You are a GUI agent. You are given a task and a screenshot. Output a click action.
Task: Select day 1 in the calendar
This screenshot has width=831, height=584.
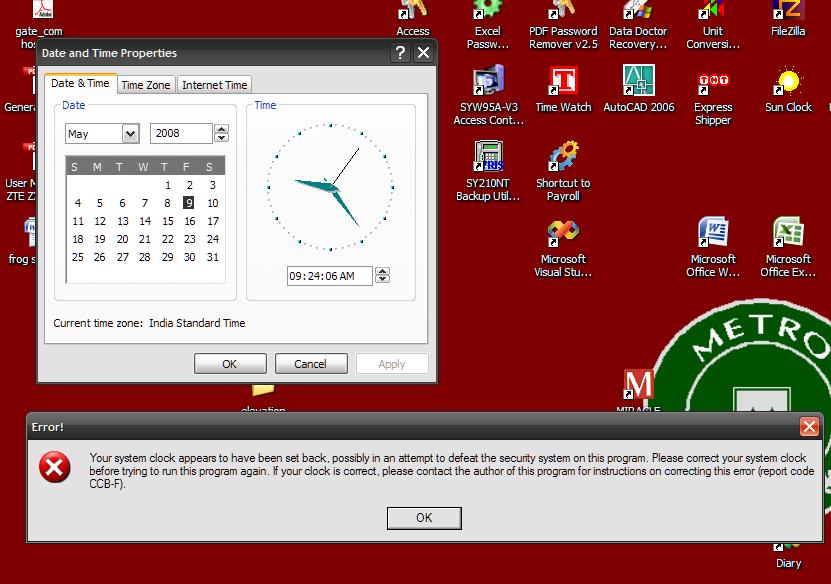click(x=167, y=185)
